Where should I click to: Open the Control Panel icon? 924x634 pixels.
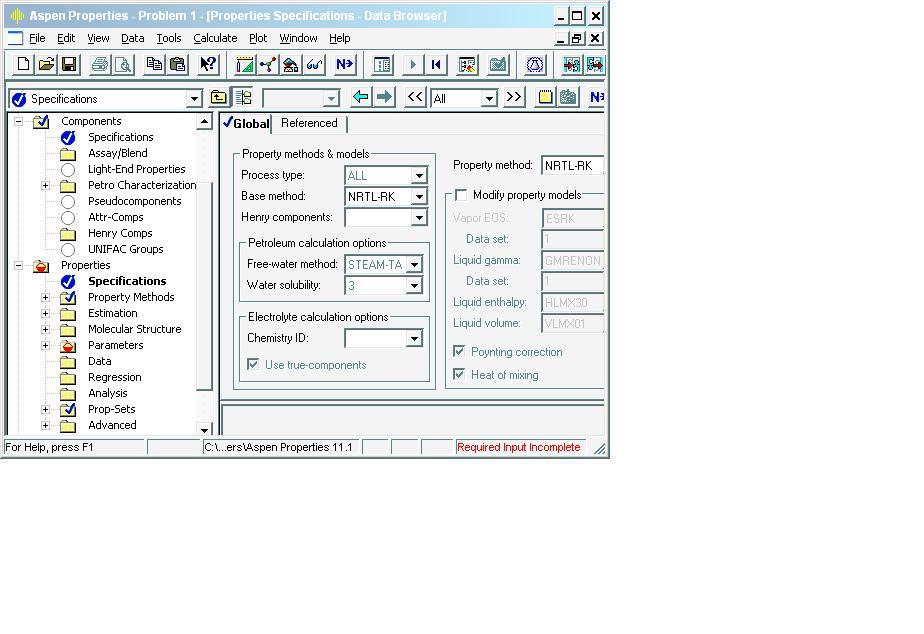pos(382,64)
